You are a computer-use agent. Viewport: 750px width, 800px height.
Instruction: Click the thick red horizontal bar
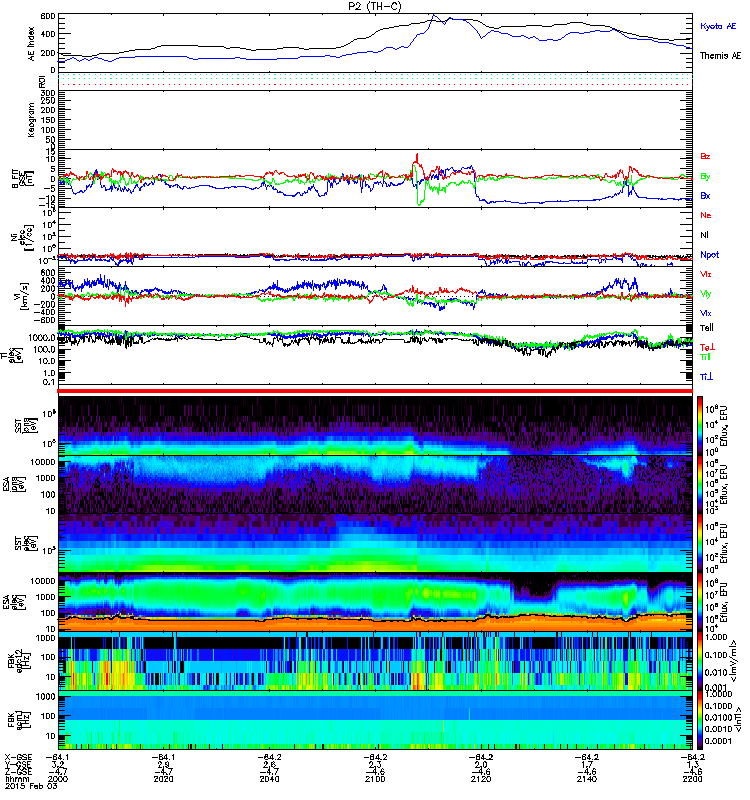pos(375,391)
